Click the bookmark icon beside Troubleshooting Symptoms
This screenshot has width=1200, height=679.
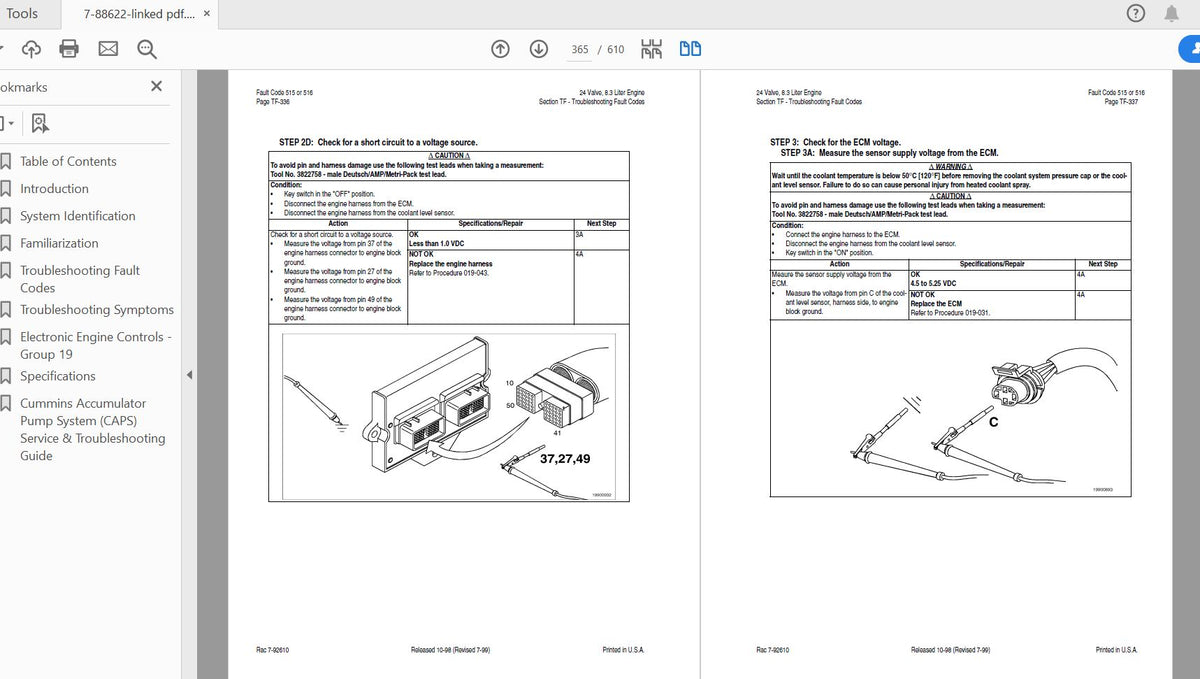coord(6,310)
